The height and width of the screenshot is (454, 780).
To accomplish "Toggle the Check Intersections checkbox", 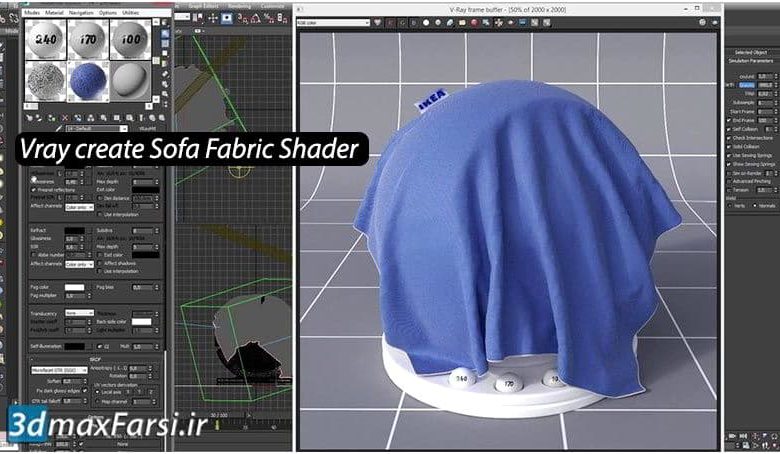I will click(729, 138).
